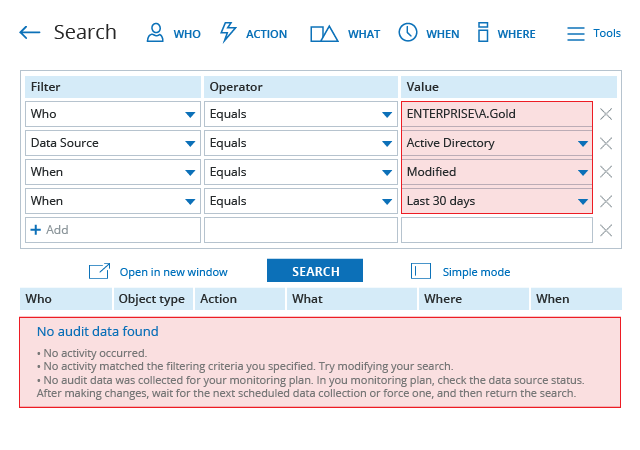Screen dimensions: 640x450
Task: Expand the Who filter dropdown
Action: coord(190,115)
